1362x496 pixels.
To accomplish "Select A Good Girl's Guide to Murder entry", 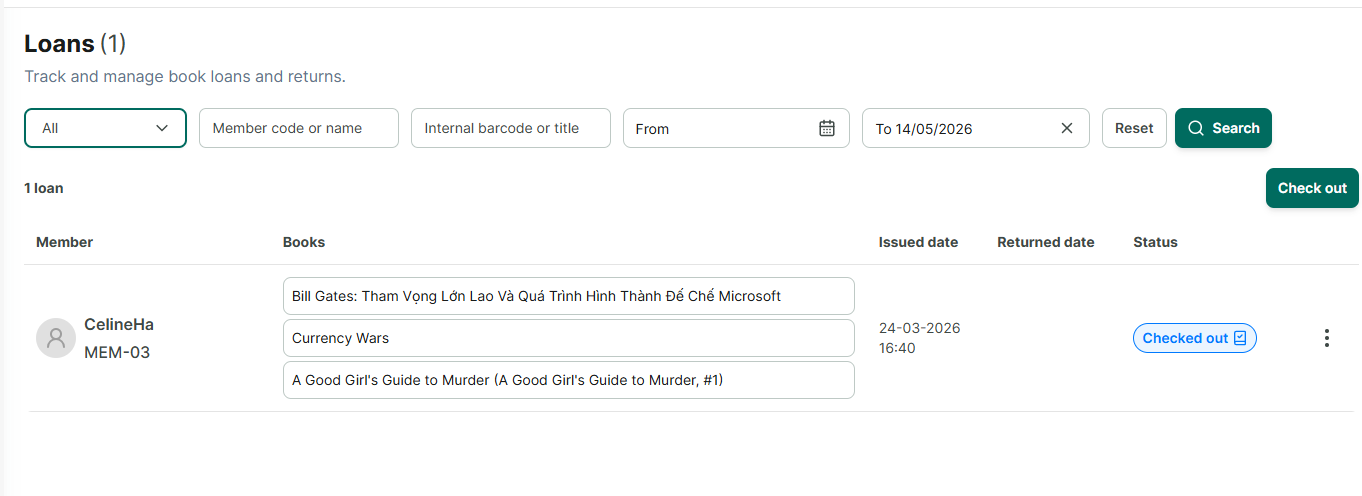I will pos(569,380).
